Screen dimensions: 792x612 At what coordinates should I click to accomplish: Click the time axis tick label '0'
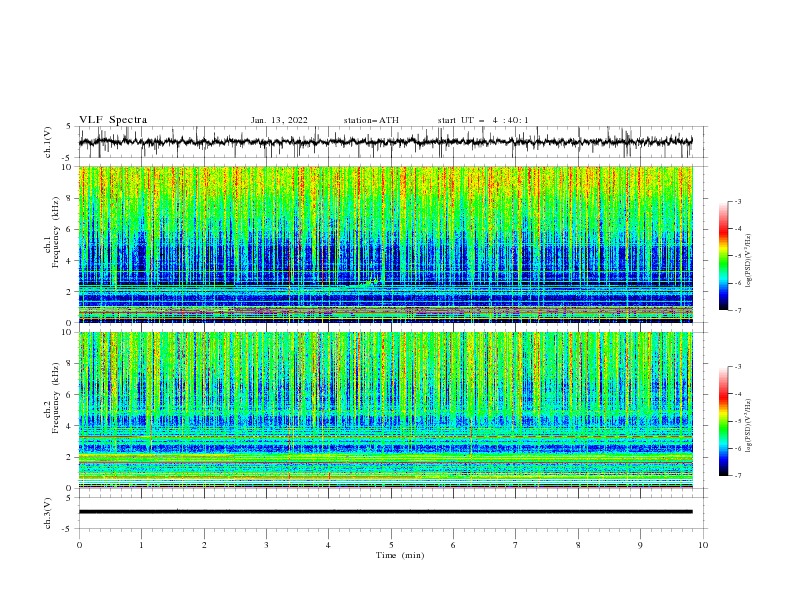(79, 545)
